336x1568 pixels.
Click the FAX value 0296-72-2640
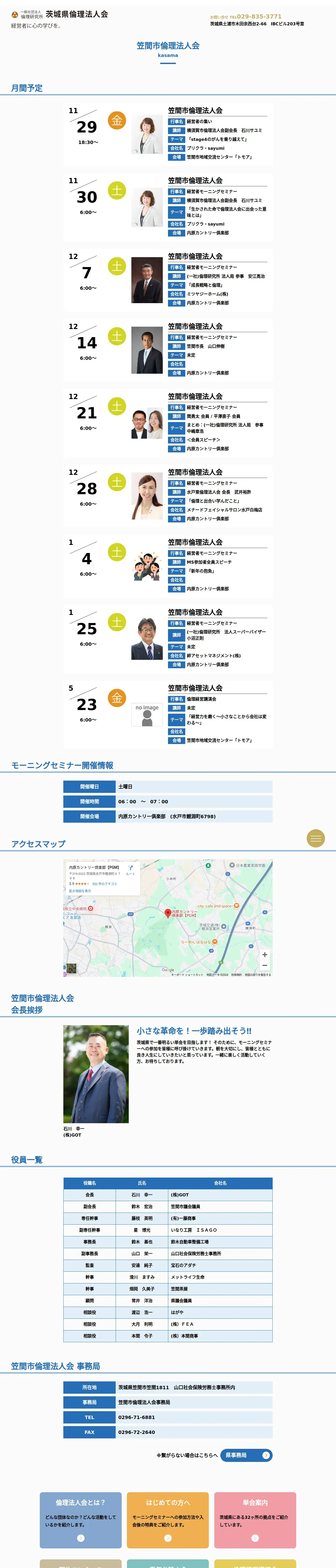(x=137, y=1432)
